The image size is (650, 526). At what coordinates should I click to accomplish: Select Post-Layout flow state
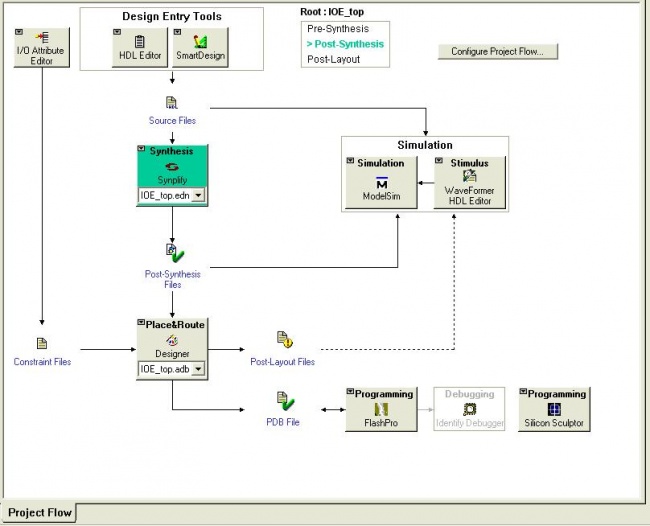[x=333, y=59]
